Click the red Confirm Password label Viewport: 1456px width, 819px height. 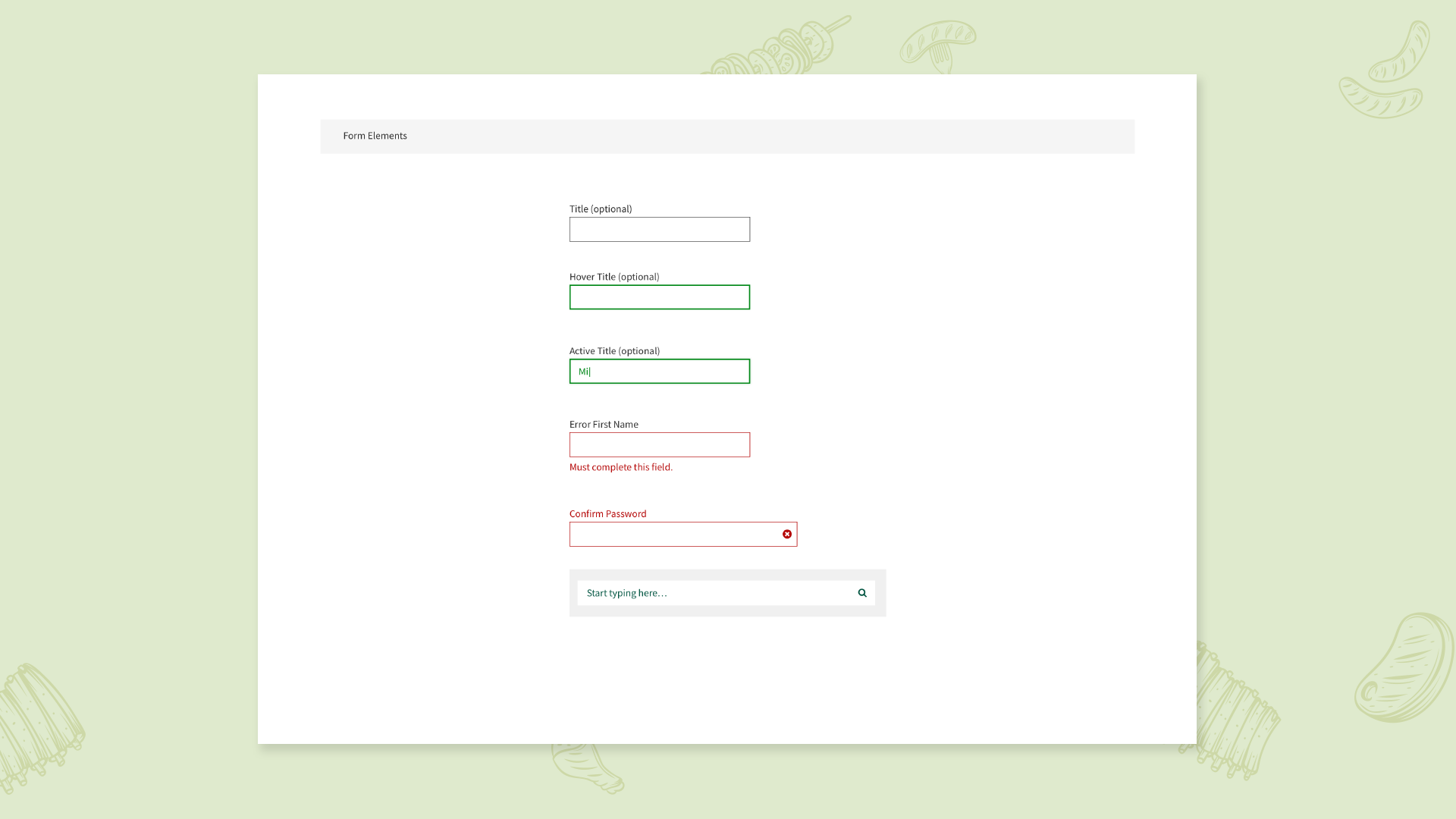pos(607,514)
